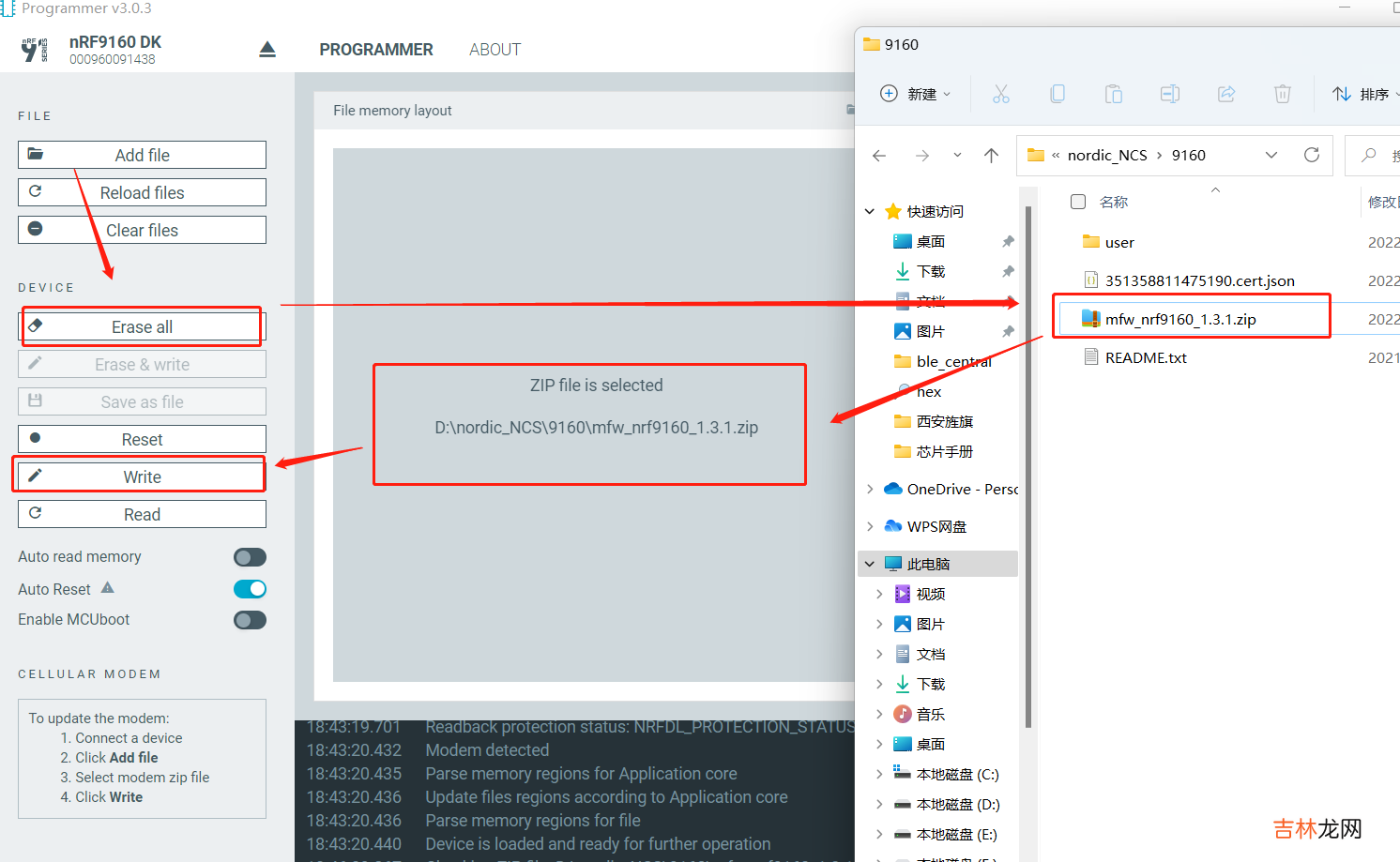The width and height of the screenshot is (1400, 862).
Task: Click the rename icon in Explorer toolbar
Action: tap(1170, 94)
